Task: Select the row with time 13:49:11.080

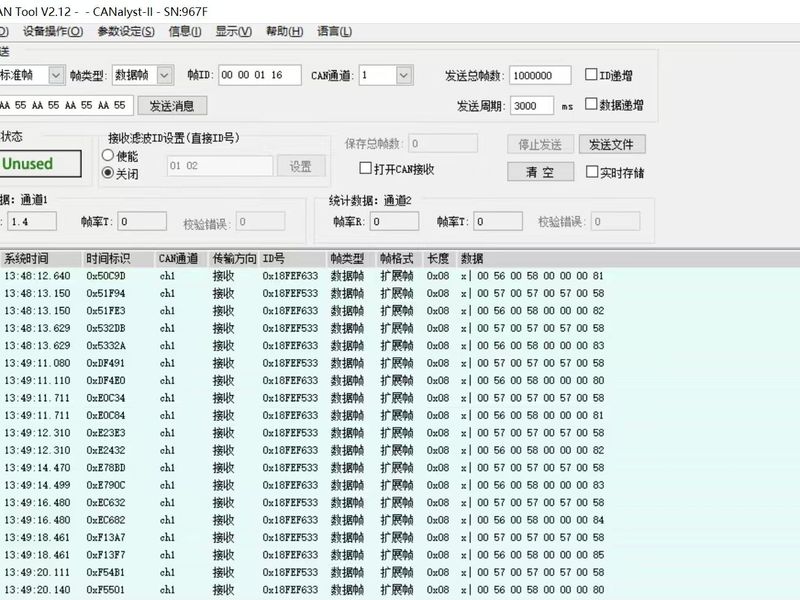Action: [400, 363]
